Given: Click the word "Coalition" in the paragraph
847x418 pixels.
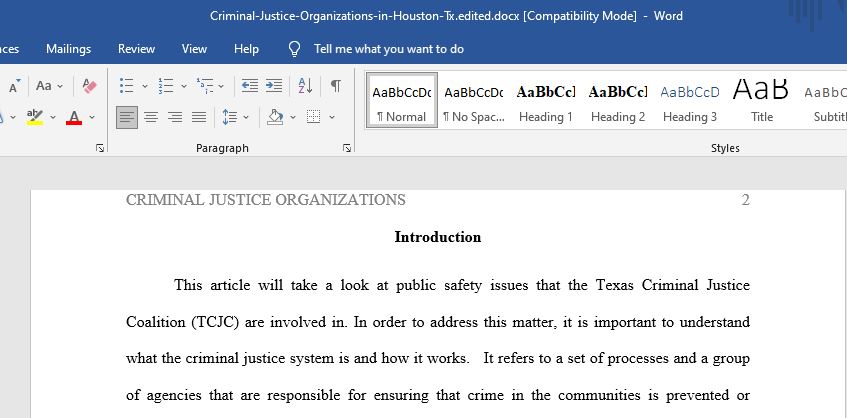Looking at the screenshot, I should point(154,322).
